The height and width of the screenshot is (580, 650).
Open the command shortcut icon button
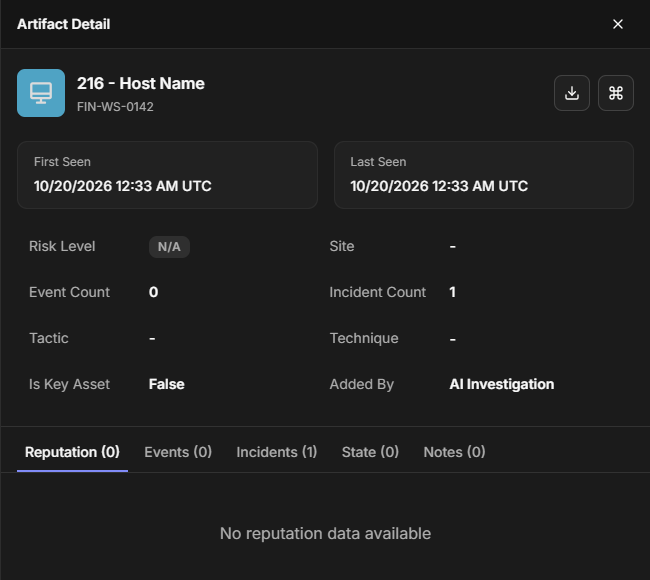616,93
